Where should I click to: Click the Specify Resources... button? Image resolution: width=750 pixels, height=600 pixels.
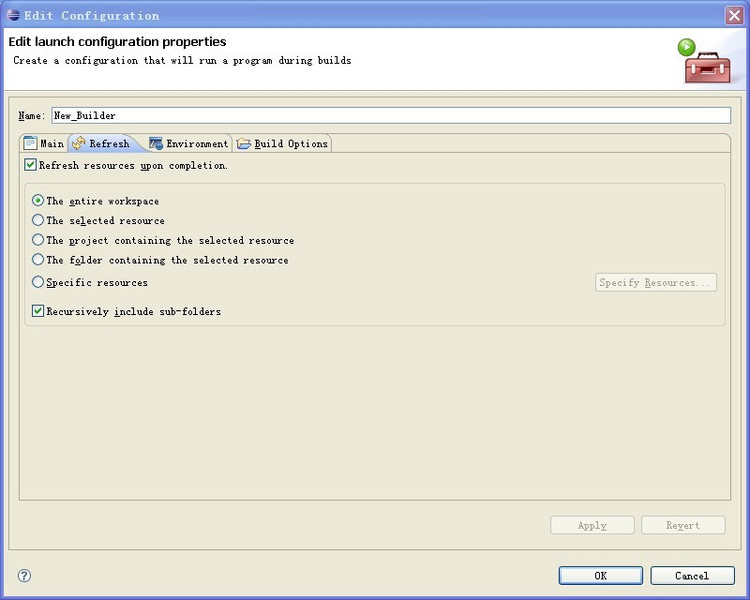pos(656,282)
